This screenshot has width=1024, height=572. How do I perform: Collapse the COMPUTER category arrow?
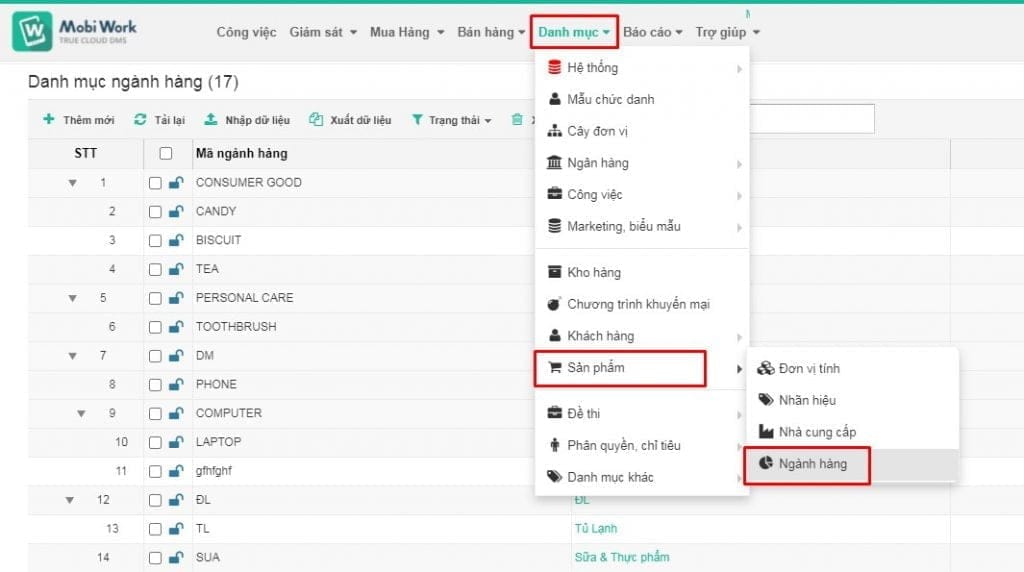82,413
